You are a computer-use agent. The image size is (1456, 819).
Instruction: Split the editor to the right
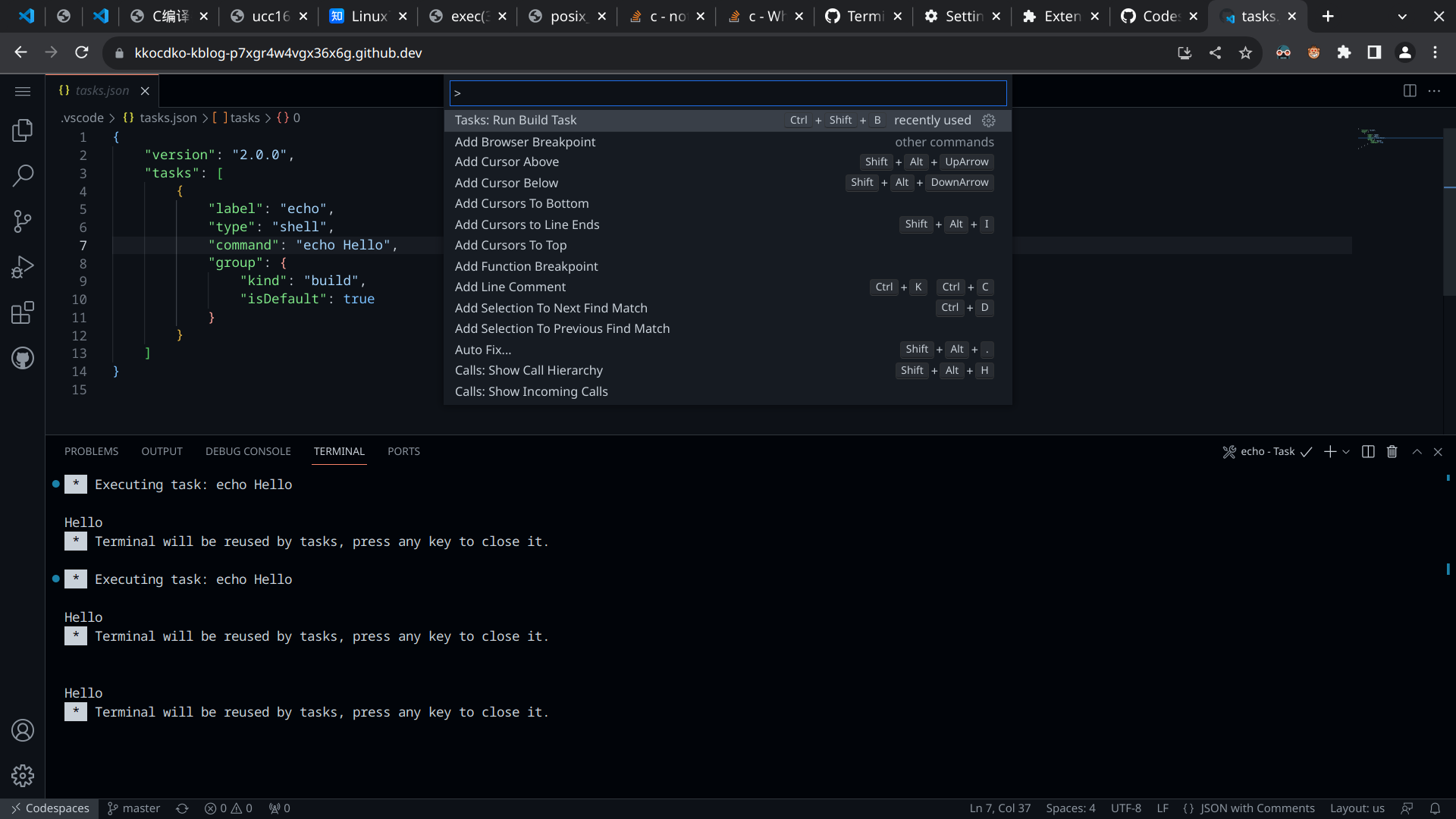coord(1410,91)
